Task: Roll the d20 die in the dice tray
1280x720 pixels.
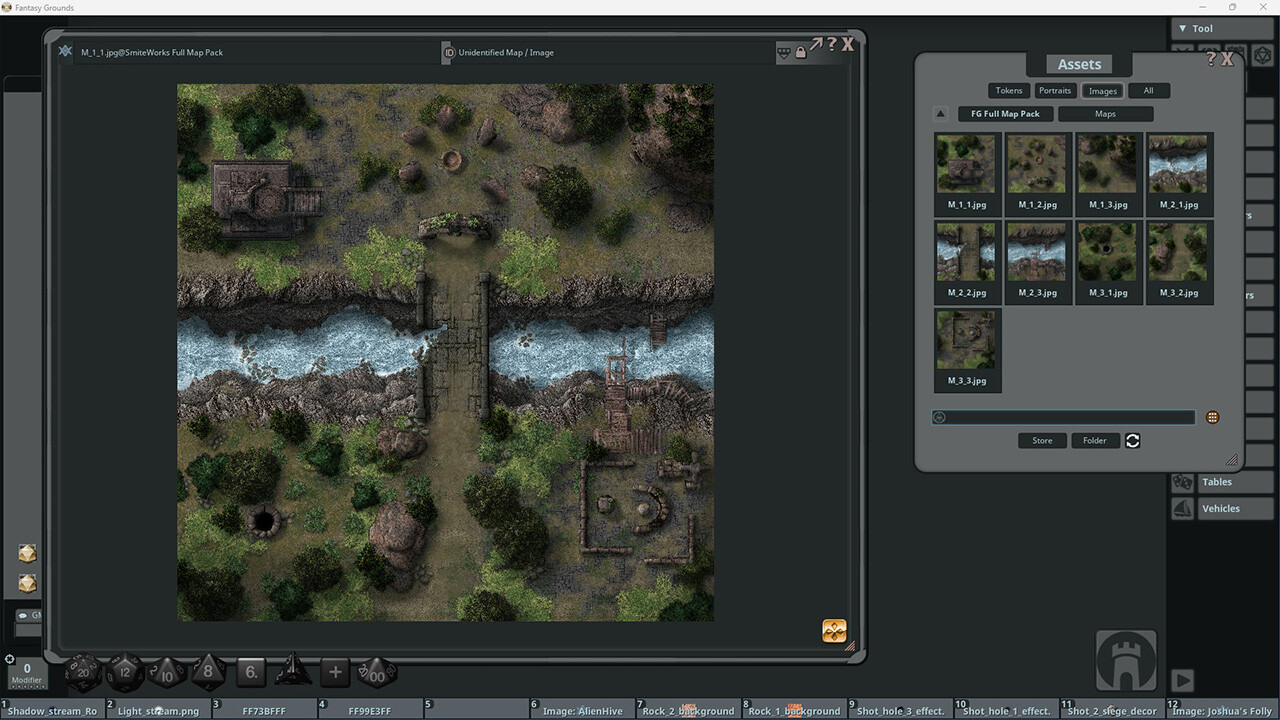Action: point(81,672)
